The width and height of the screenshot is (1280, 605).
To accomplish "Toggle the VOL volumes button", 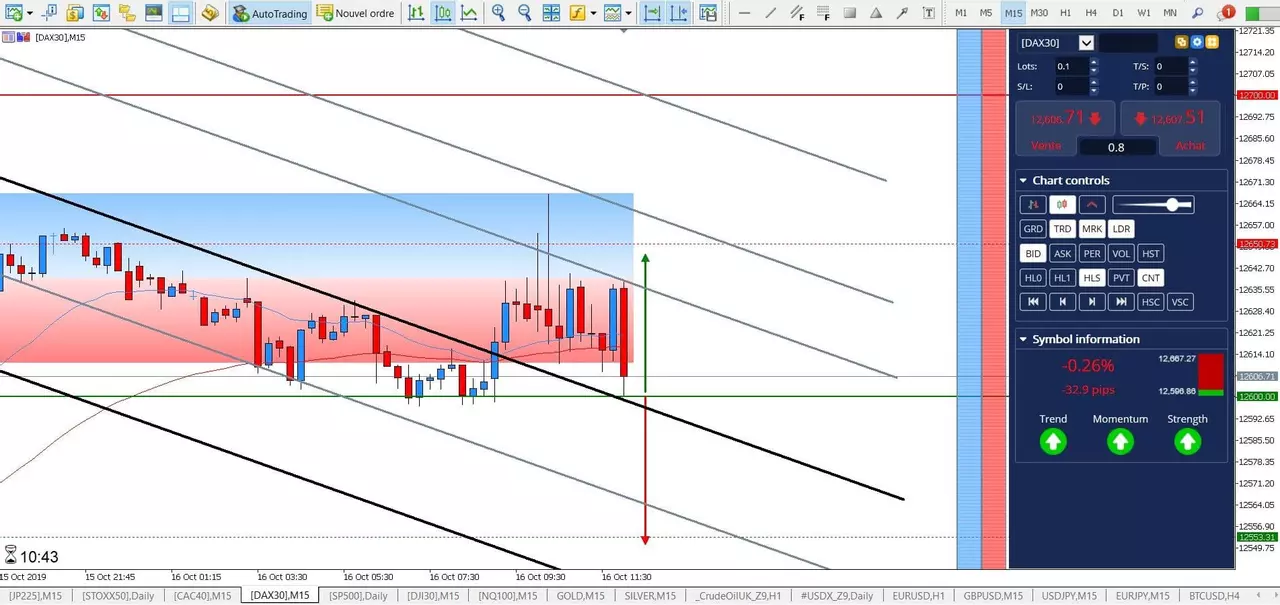I will 1122,254.
